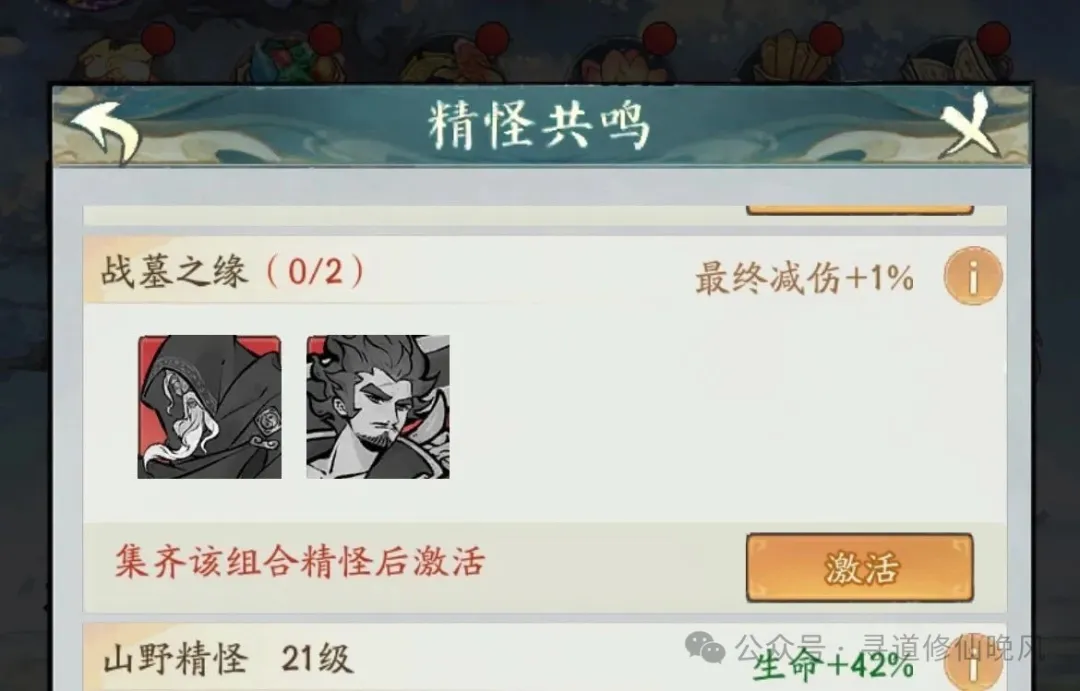Tap the 战墓之缘 (0/2) header
1080x691 pixels.
[233, 271]
